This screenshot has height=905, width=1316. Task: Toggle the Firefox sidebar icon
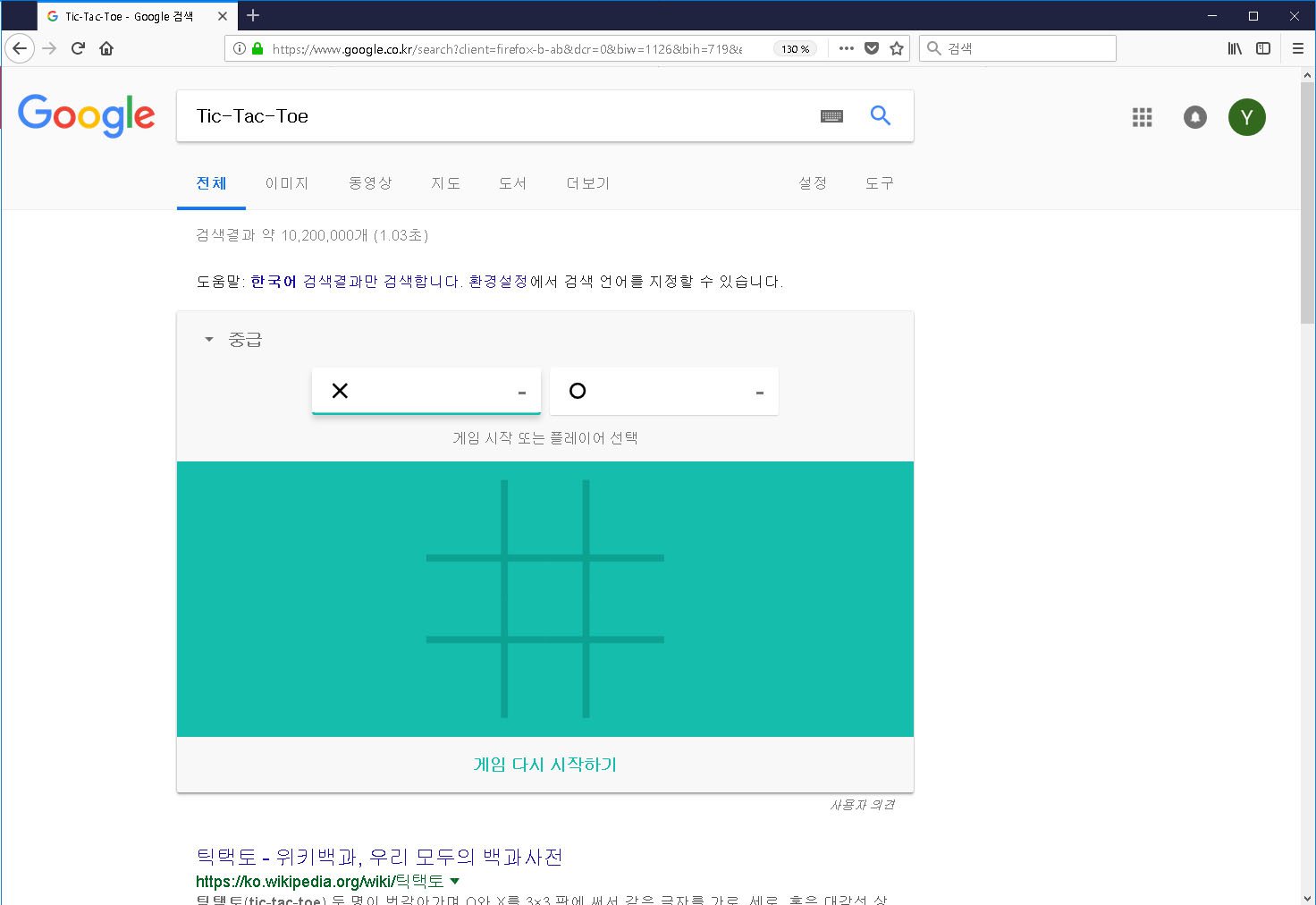[1263, 48]
